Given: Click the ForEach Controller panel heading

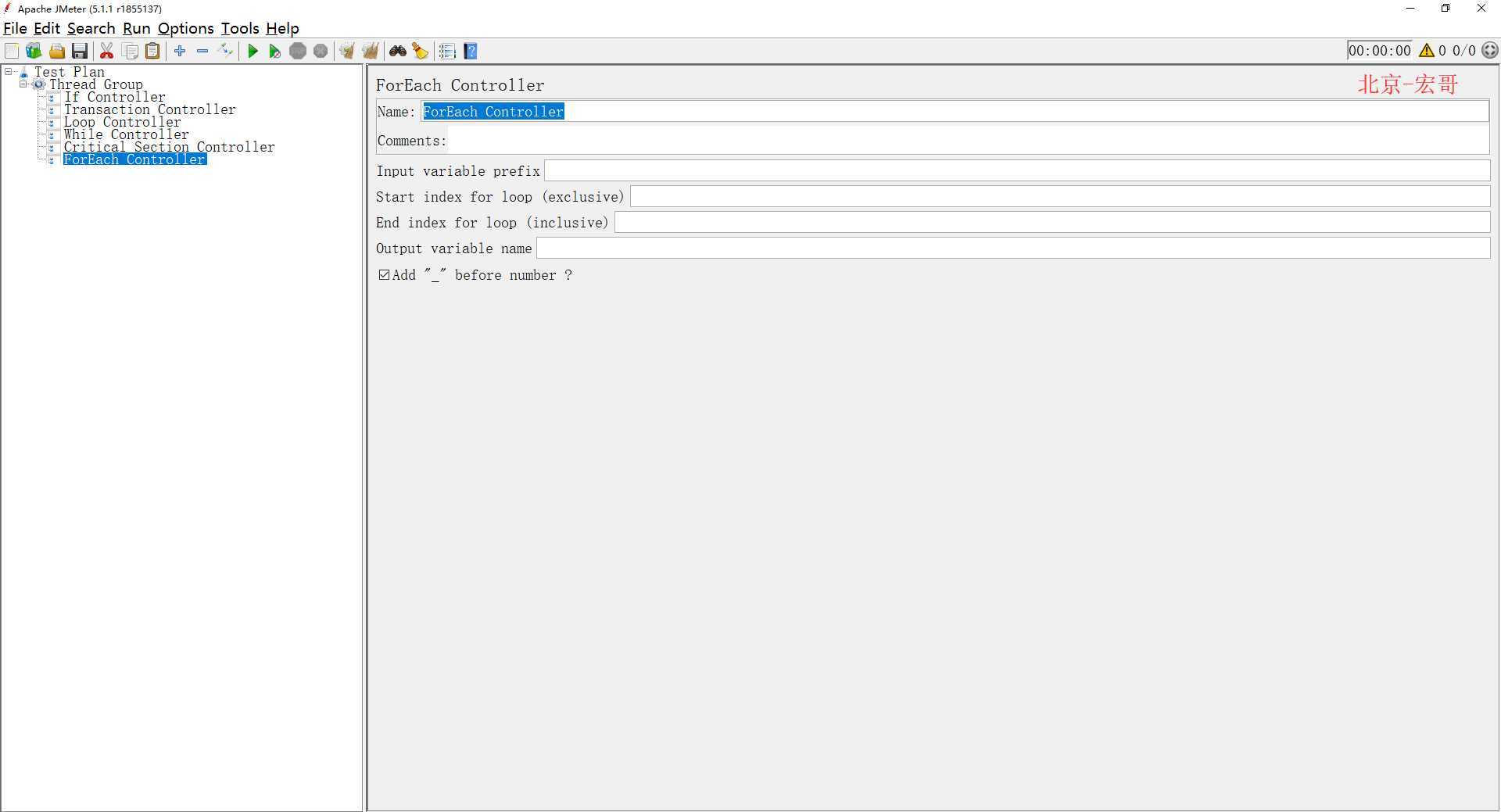Looking at the screenshot, I should (x=460, y=85).
